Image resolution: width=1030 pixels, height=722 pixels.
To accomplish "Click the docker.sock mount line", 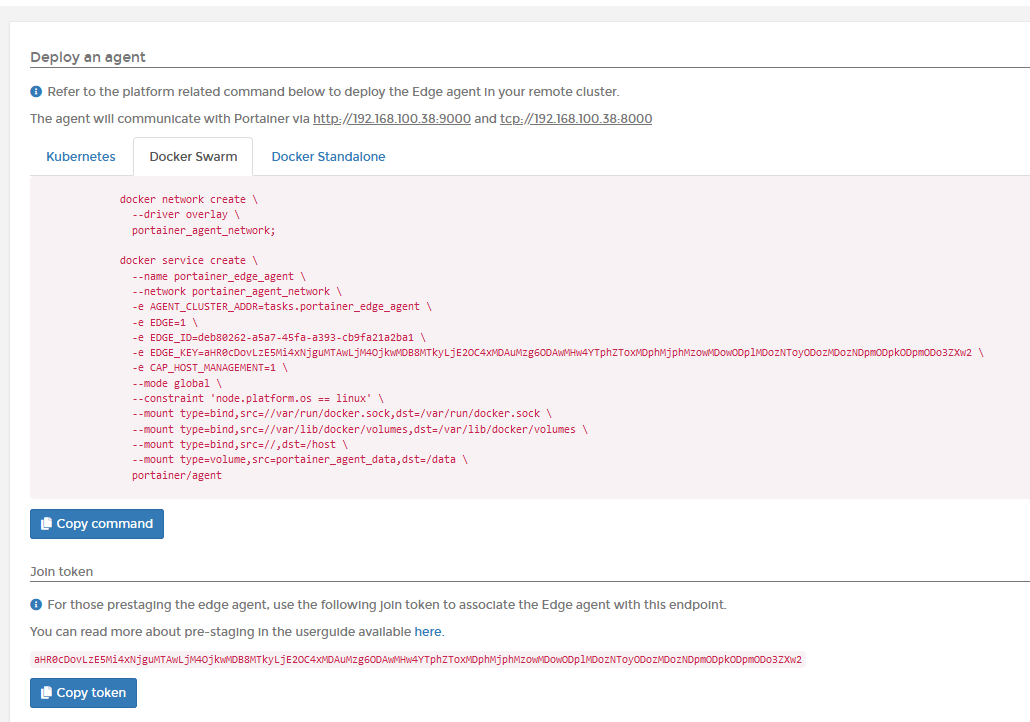I will [342, 413].
